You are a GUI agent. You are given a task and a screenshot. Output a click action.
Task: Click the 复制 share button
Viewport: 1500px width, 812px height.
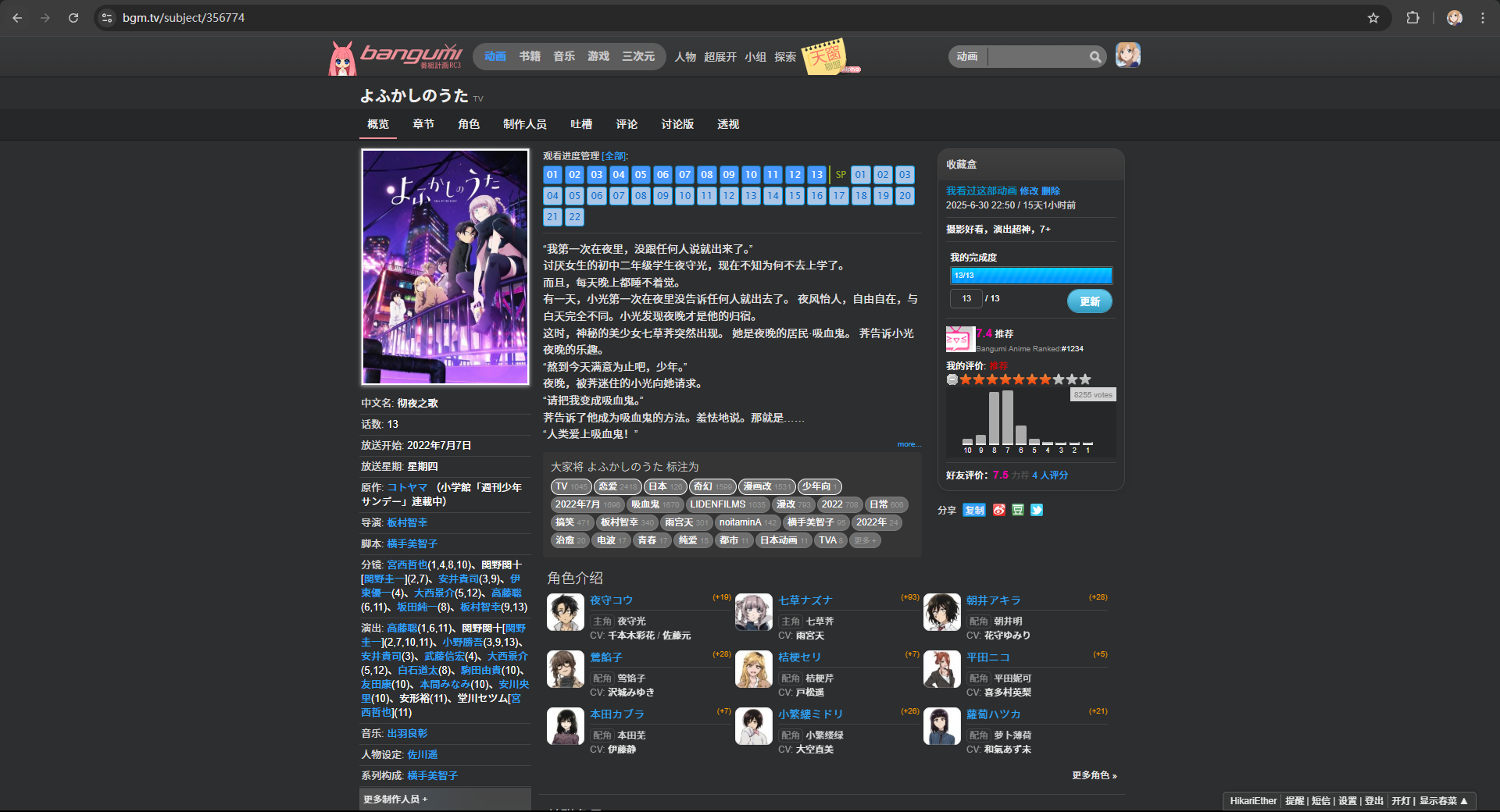click(x=974, y=510)
